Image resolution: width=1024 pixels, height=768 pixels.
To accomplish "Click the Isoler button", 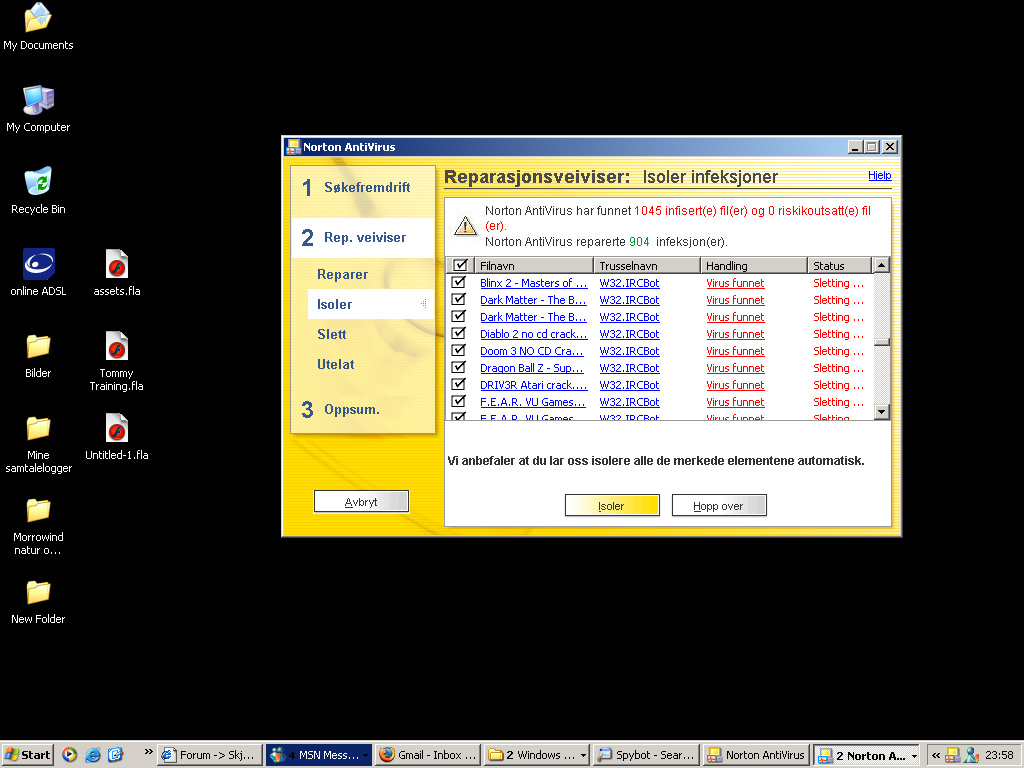I will click(612, 505).
